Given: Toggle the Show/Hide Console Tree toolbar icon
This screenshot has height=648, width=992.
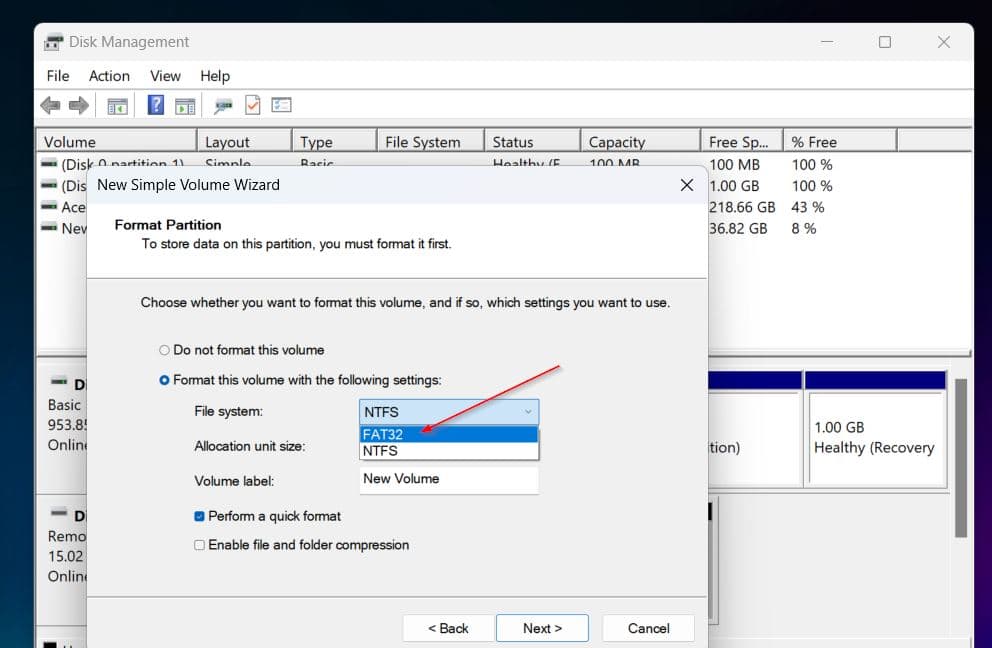Looking at the screenshot, I should point(117,104).
